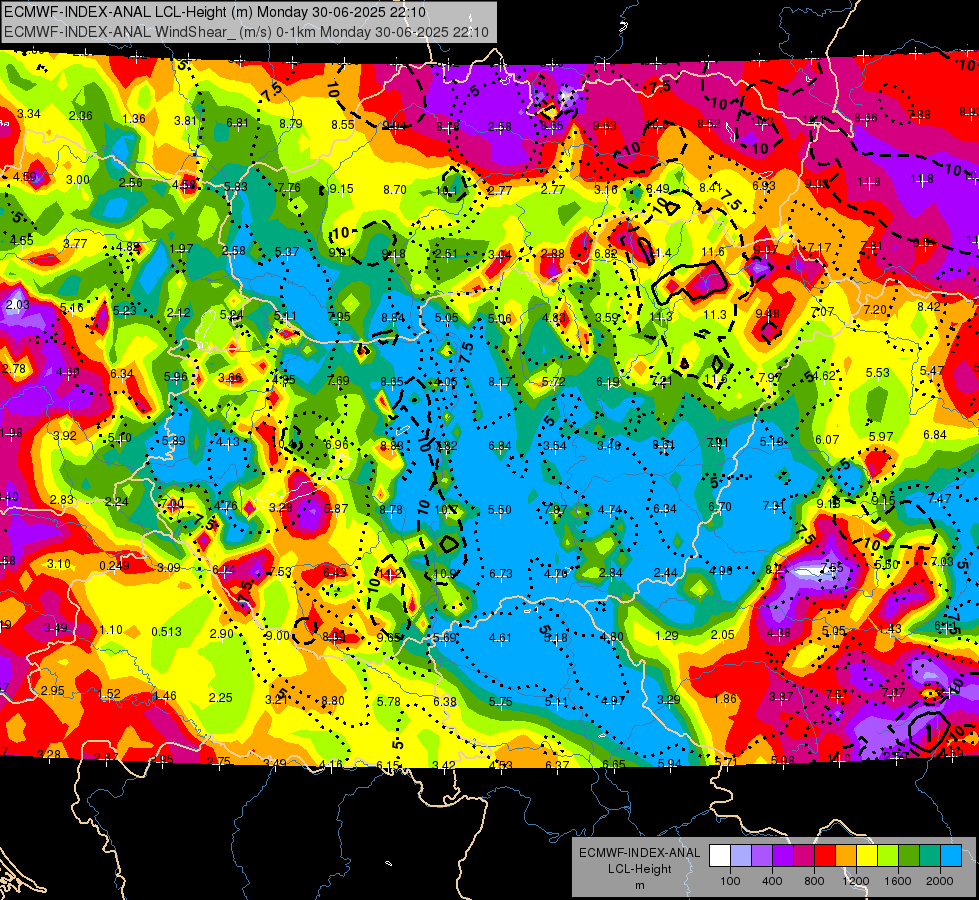Click the wind shear value 9.63
Image resolution: width=979 pixels, height=900 pixels.
coord(604,126)
